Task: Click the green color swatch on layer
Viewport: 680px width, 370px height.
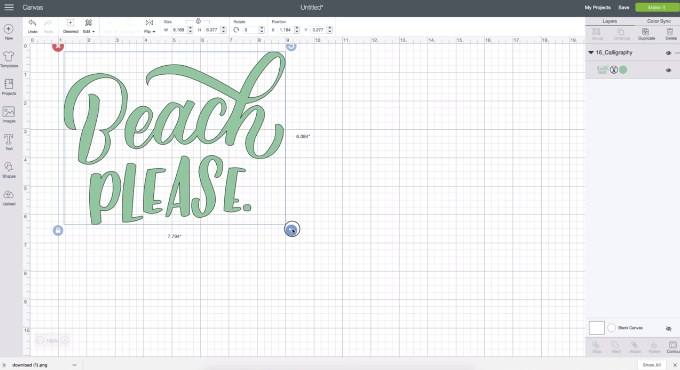Action: (623, 70)
